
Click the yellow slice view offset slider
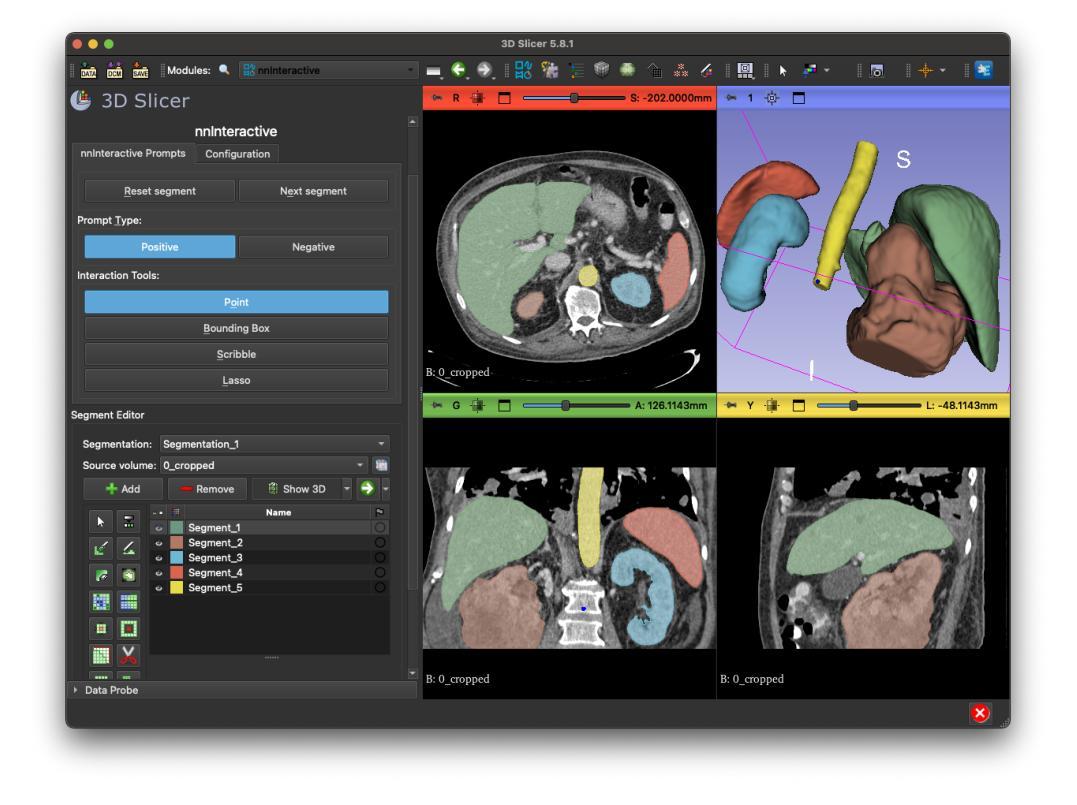tap(869, 406)
